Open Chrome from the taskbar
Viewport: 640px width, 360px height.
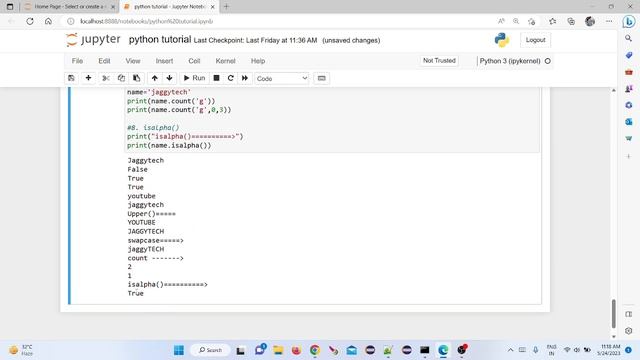(x=315, y=350)
